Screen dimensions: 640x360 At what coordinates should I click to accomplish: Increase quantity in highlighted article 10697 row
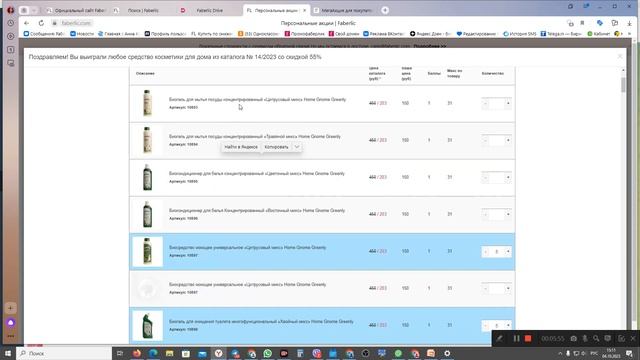coord(508,251)
